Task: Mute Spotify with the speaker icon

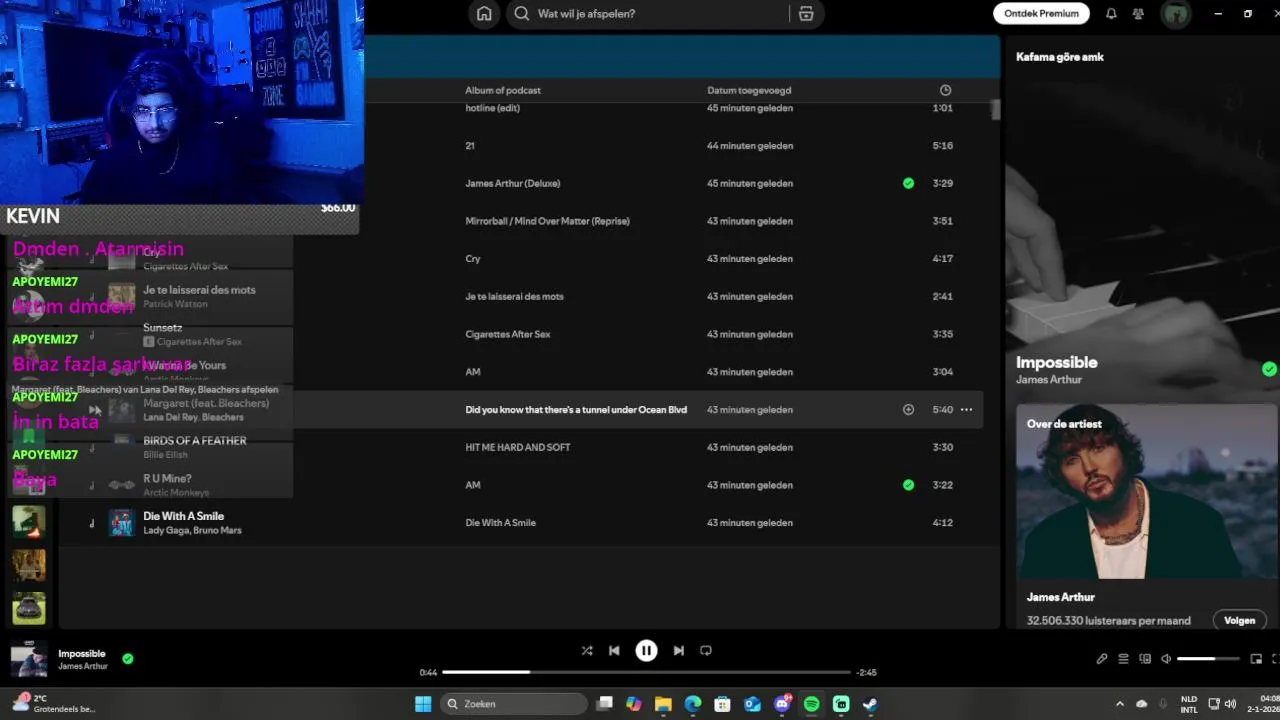Action: [x=1166, y=659]
